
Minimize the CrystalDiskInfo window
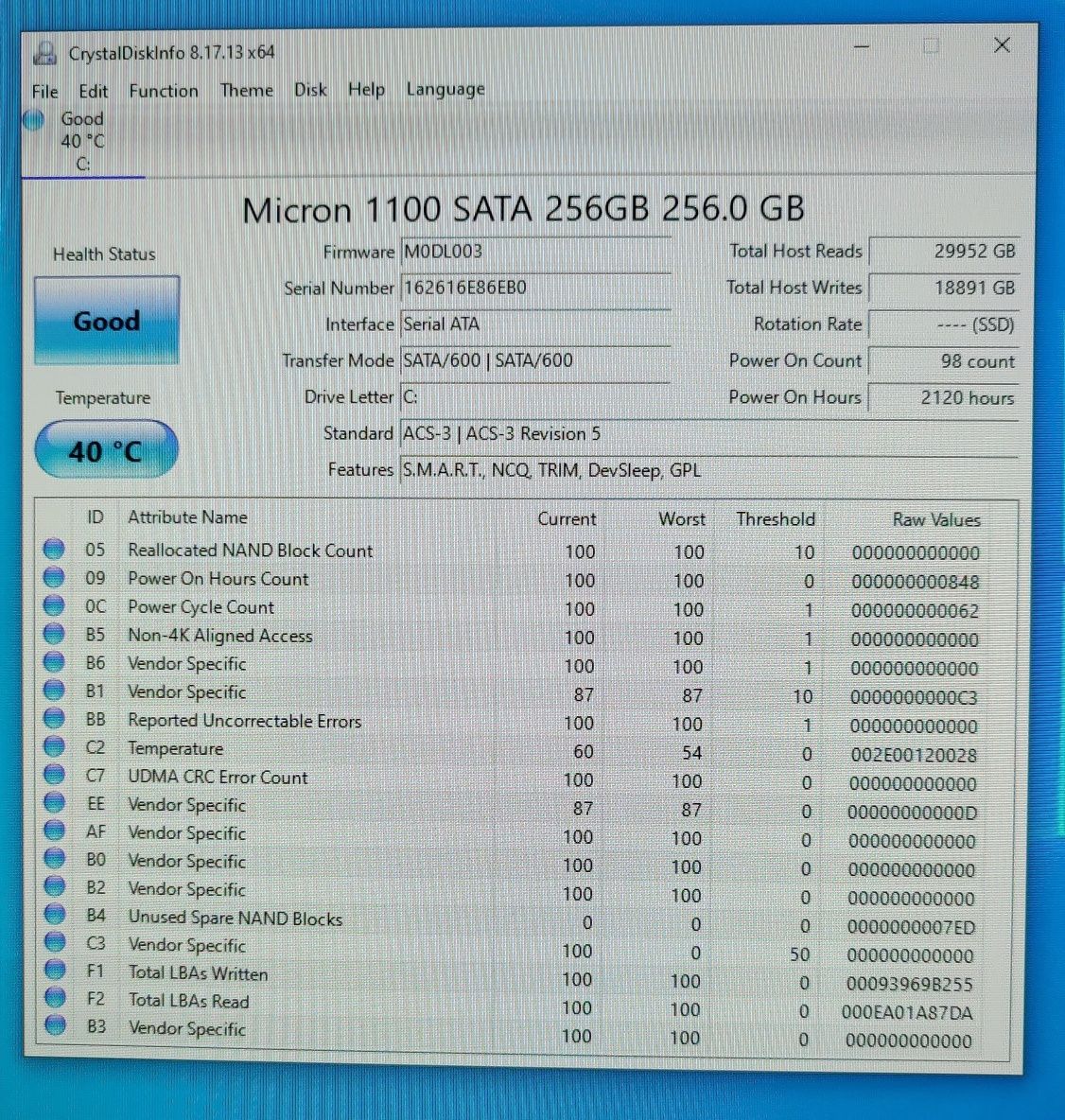click(x=862, y=46)
